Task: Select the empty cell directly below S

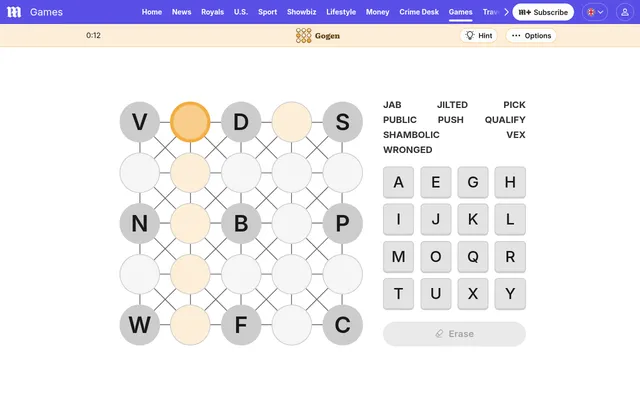Action: point(342,173)
